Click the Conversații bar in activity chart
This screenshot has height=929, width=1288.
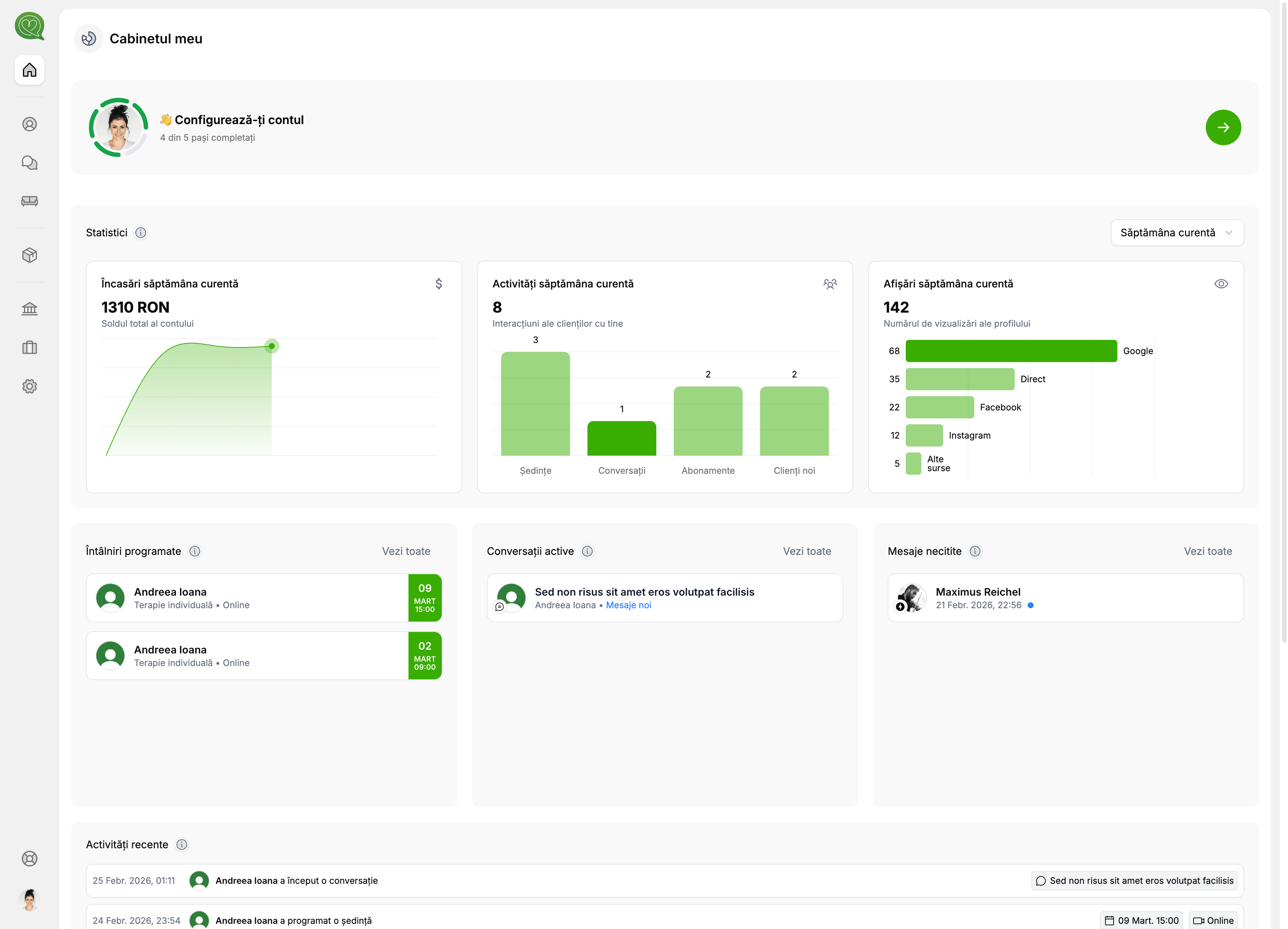[x=621, y=438]
